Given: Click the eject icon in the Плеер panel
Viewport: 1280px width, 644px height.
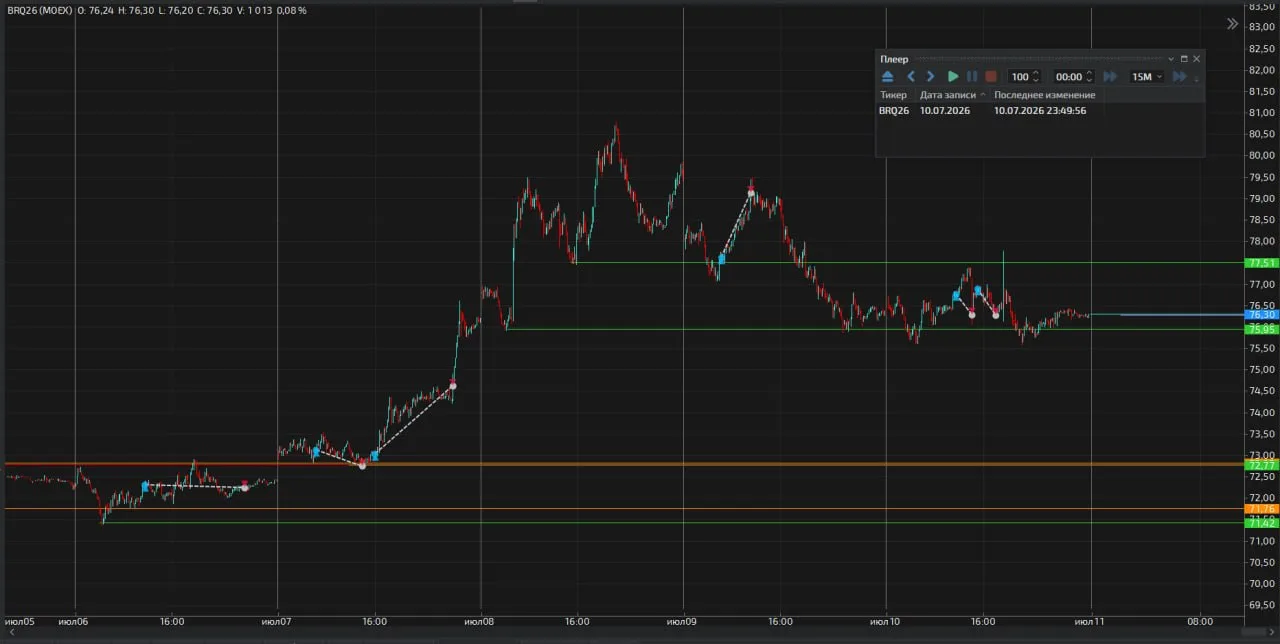Looking at the screenshot, I should [888, 76].
